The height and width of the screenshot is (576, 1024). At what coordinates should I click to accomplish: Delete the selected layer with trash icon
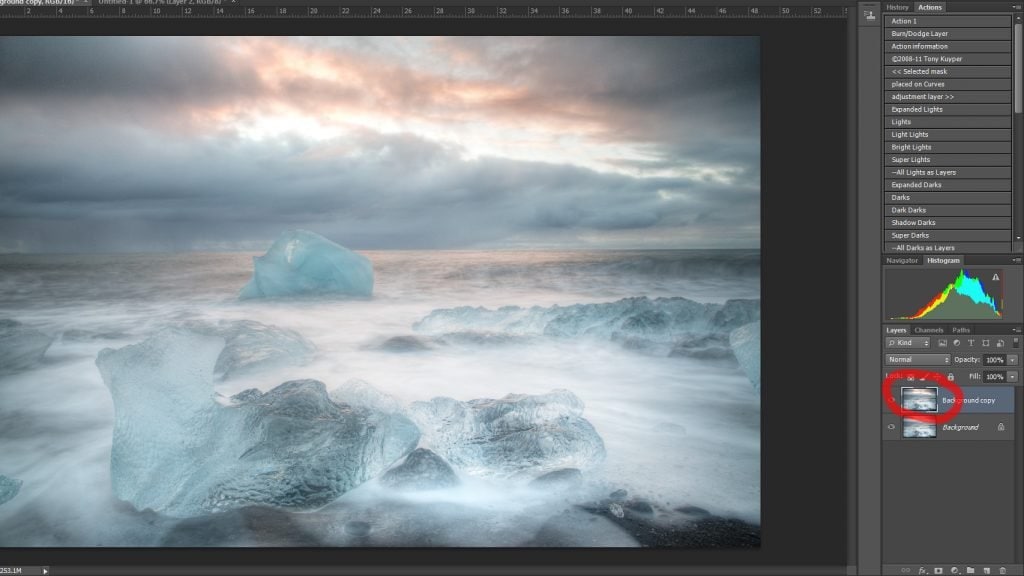(1002, 570)
